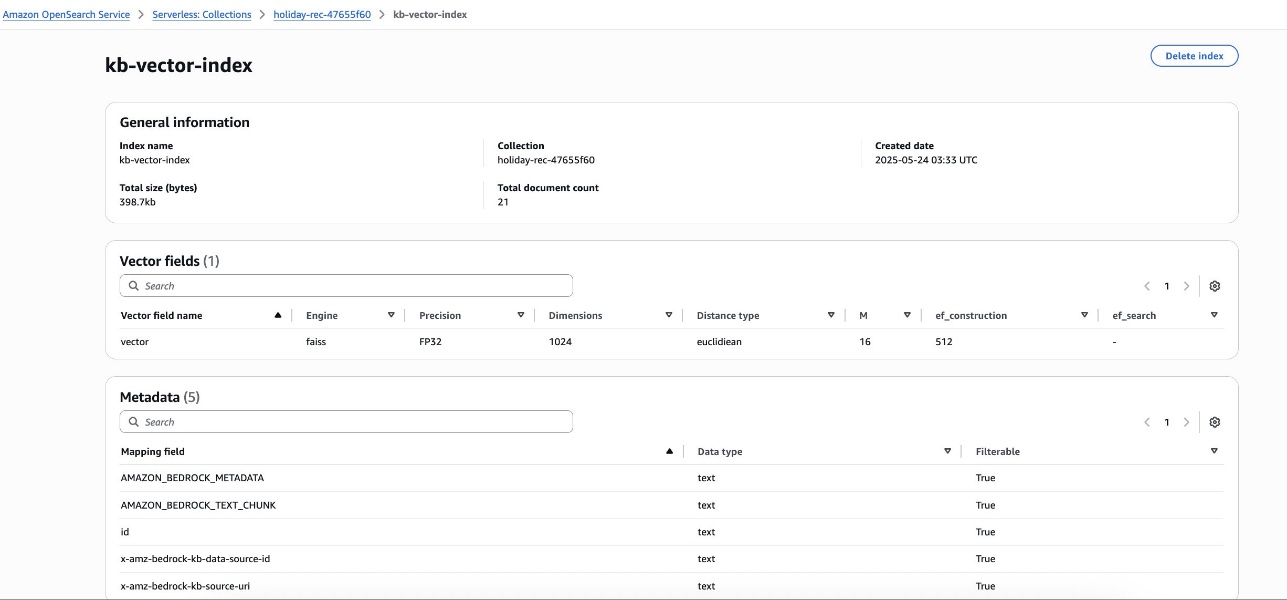
Task: Open Metadata table settings gear
Action: (x=1215, y=422)
